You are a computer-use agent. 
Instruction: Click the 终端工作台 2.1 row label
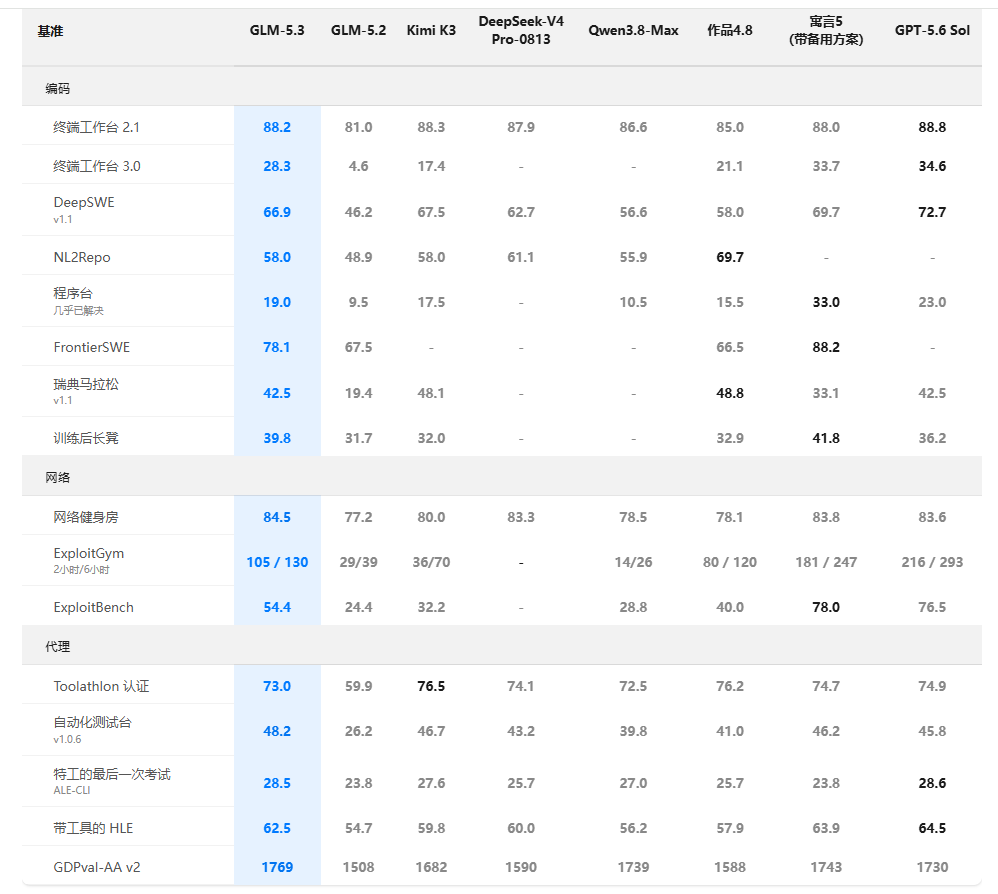tap(96, 127)
